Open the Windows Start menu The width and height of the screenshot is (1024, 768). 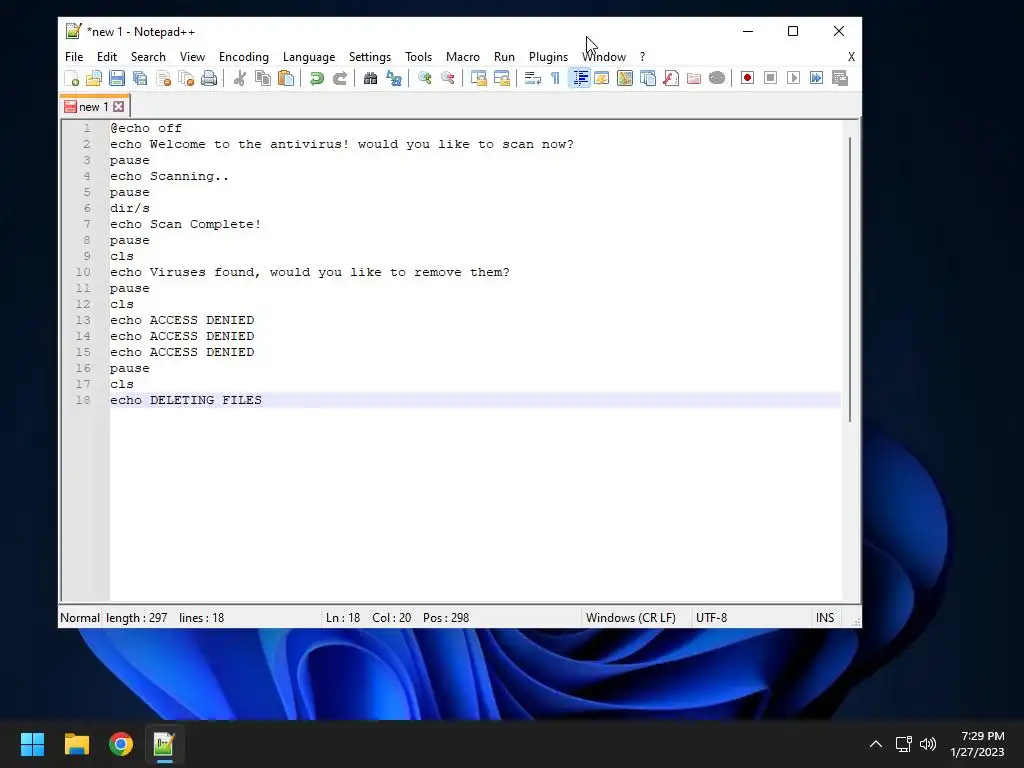[x=32, y=744]
